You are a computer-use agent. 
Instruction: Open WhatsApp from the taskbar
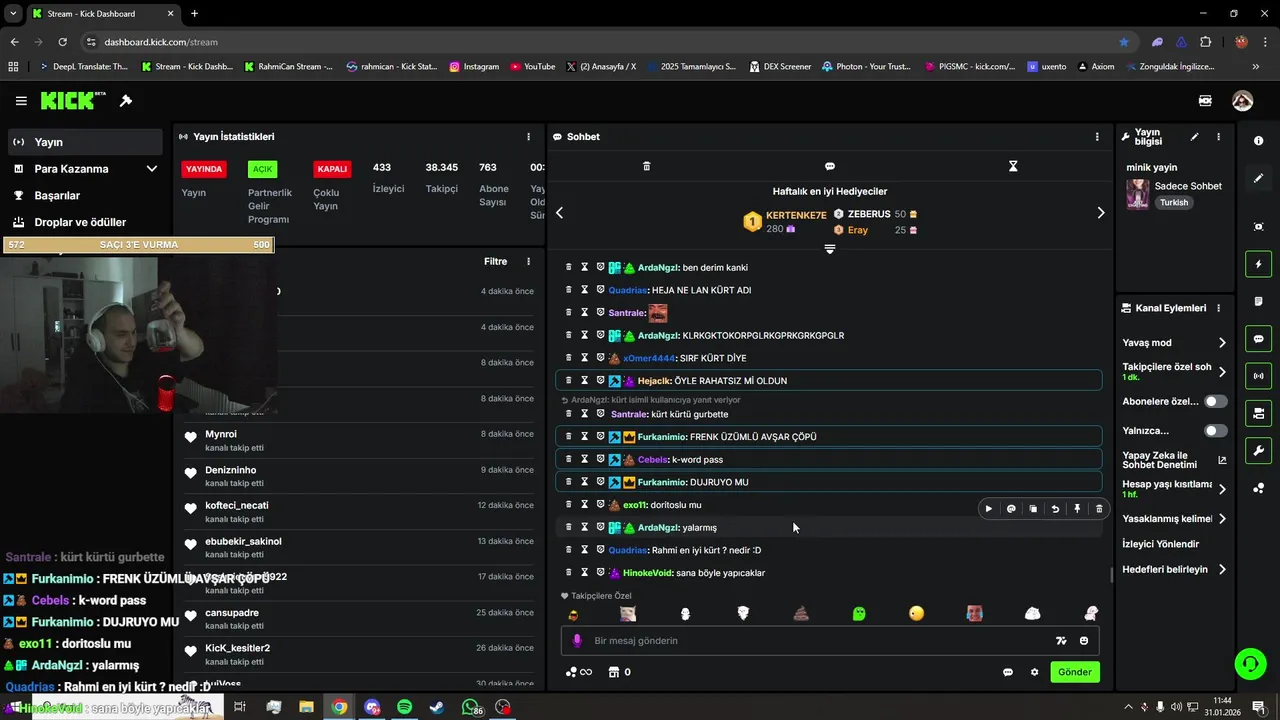tap(470, 707)
